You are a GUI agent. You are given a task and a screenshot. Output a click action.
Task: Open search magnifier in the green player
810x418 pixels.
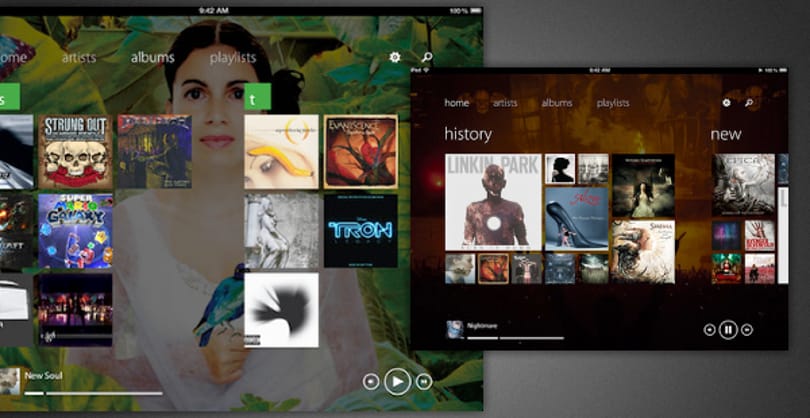click(427, 57)
